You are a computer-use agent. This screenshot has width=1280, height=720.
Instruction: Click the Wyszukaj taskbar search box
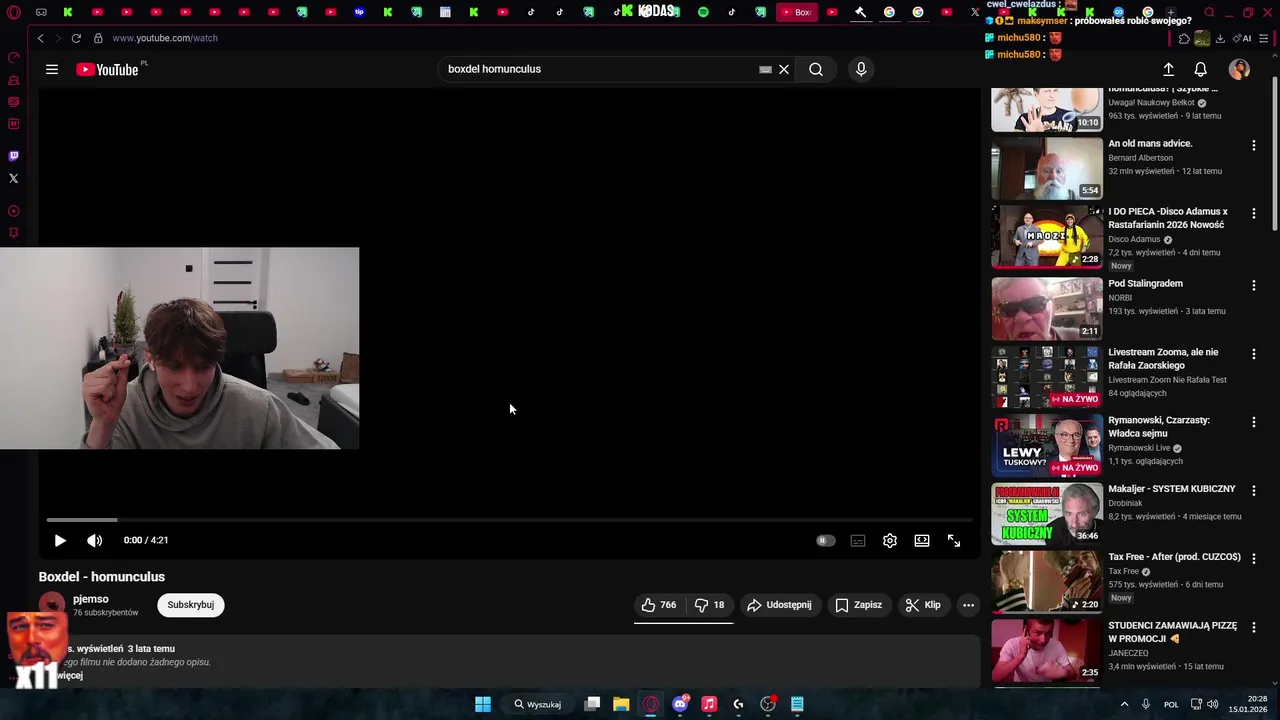538,704
